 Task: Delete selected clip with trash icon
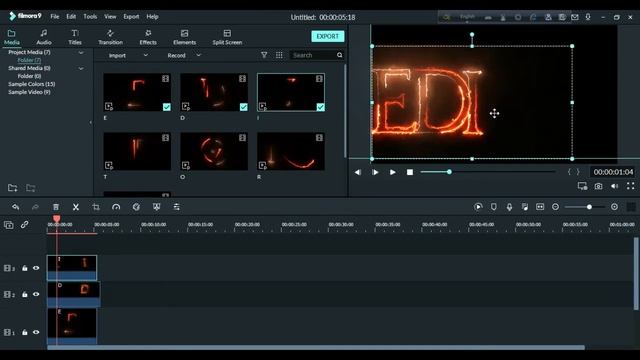(56, 207)
